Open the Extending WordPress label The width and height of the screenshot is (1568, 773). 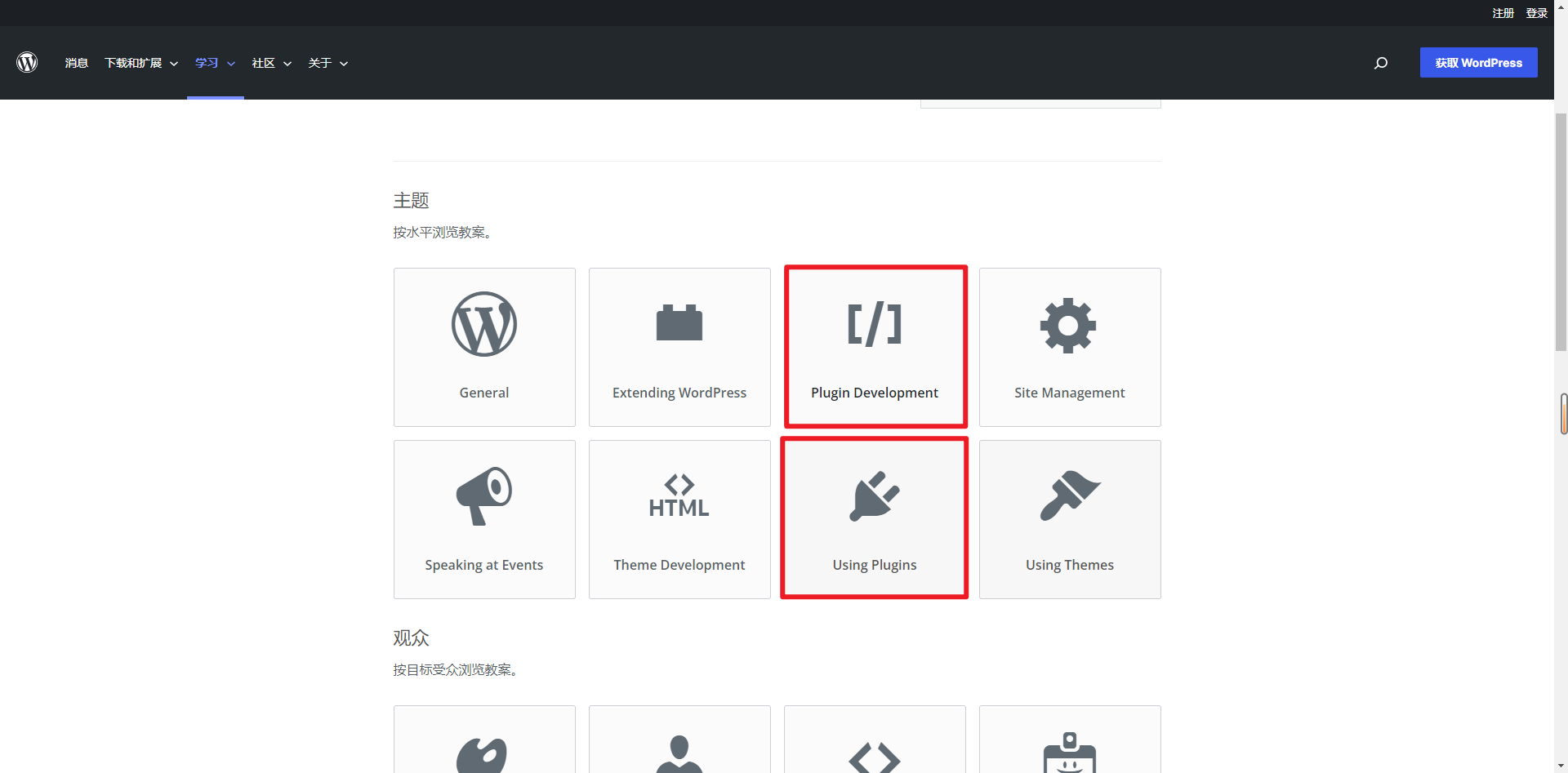pyautogui.click(x=679, y=393)
